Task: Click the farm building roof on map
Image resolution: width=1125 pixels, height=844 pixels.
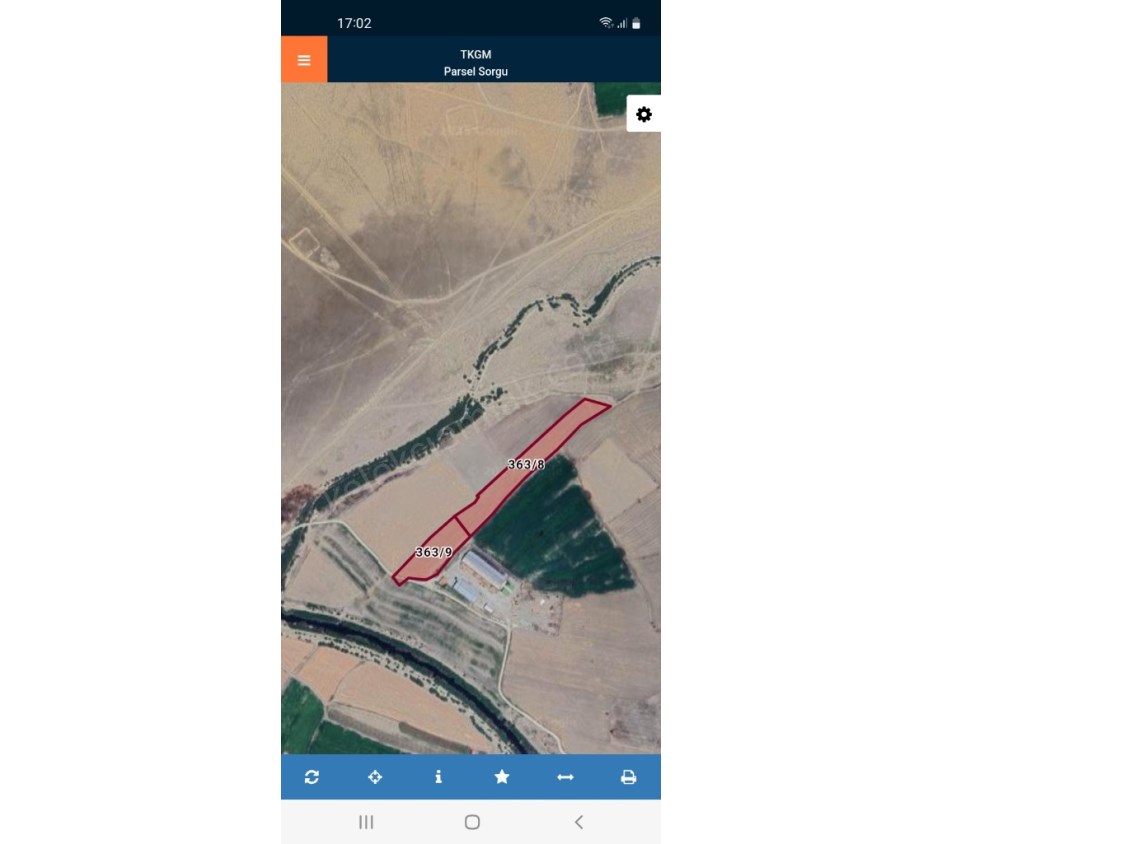Action: [x=484, y=569]
